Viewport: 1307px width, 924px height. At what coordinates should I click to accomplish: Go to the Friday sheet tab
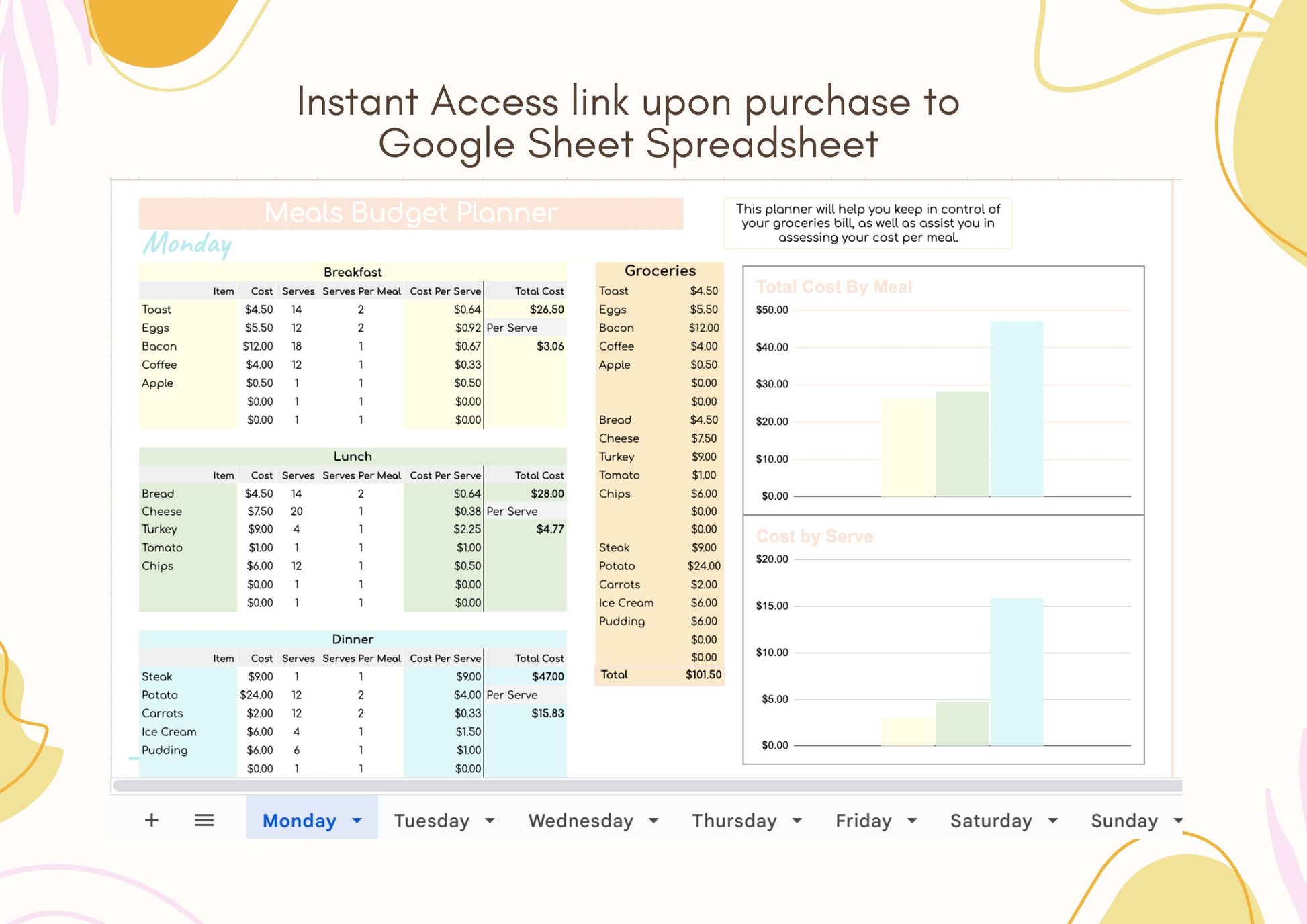point(863,821)
